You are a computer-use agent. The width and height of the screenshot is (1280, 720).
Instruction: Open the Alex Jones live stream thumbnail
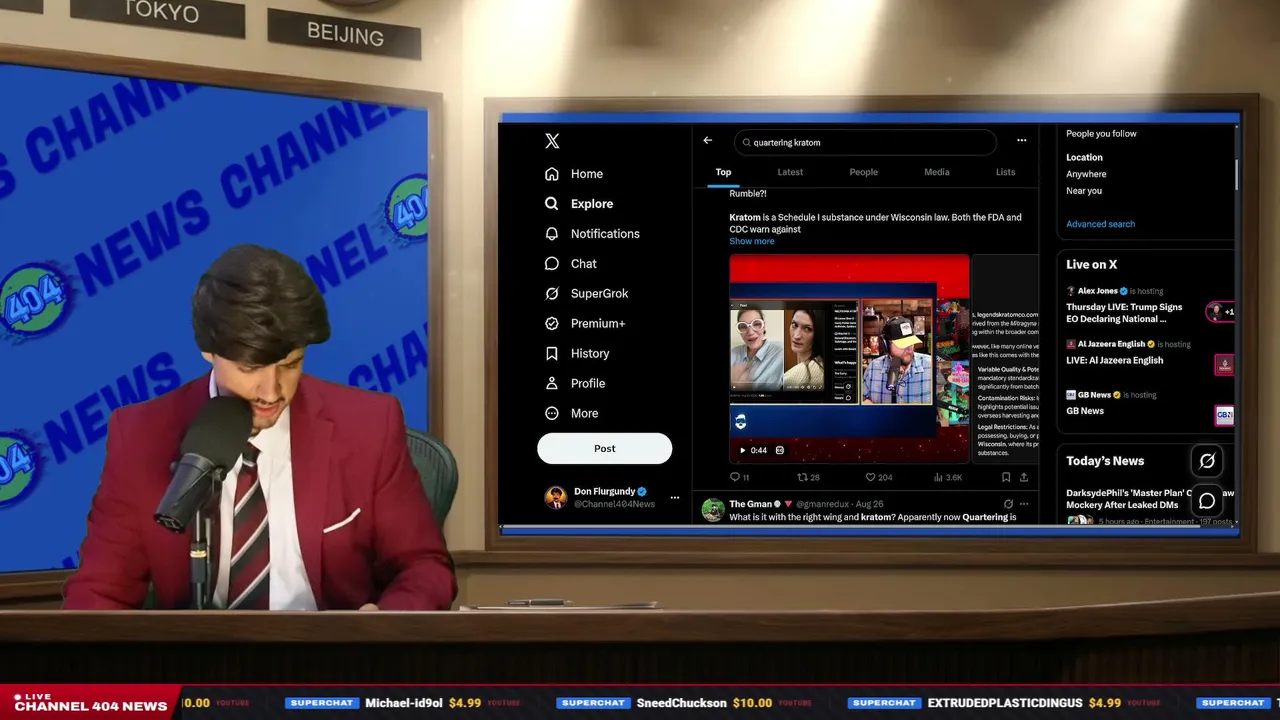[x=1221, y=312]
